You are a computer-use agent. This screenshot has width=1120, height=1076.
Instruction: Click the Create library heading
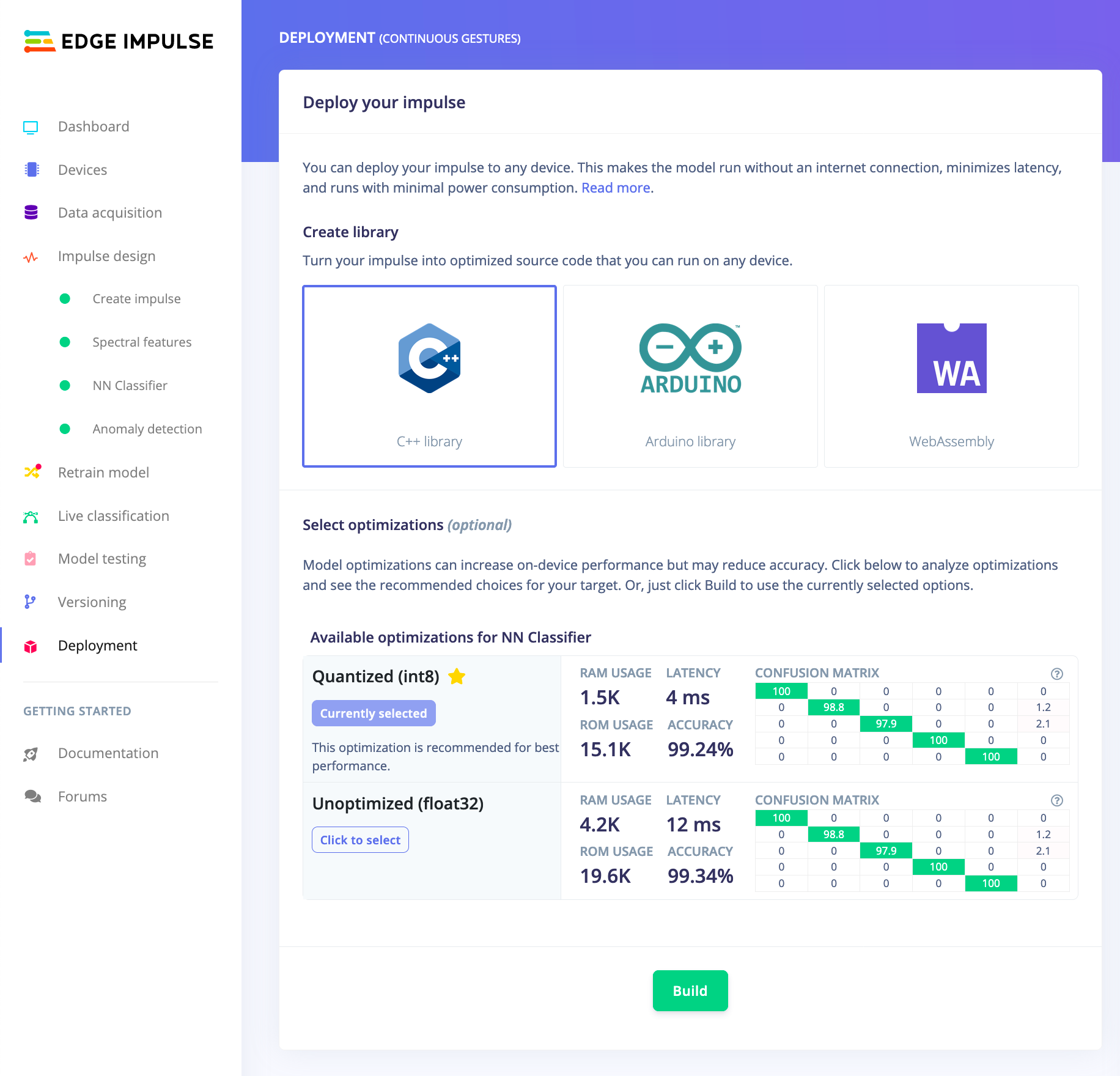pyautogui.click(x=350, y=232)
